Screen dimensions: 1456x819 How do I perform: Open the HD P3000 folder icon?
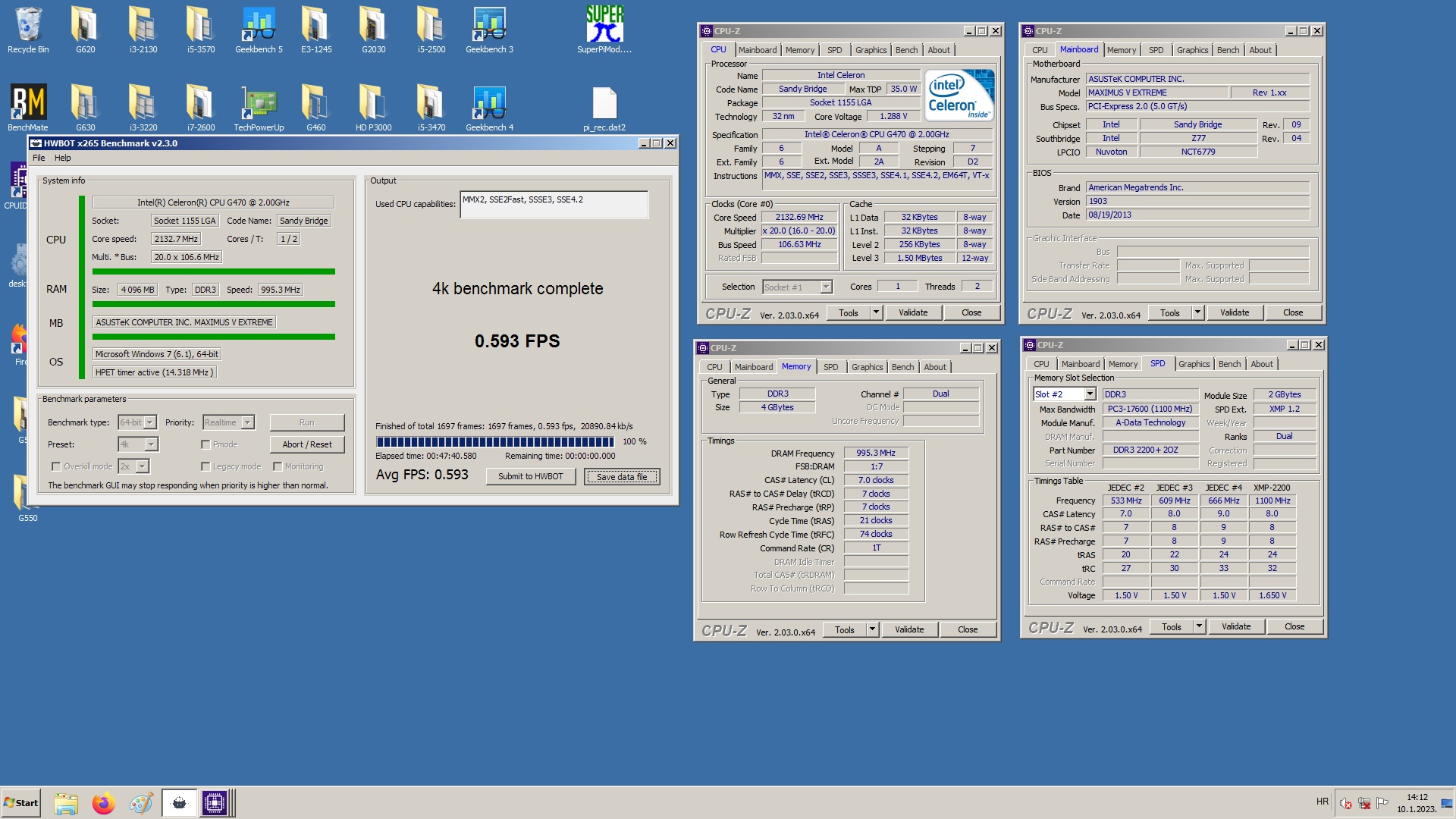click(373, 108)
